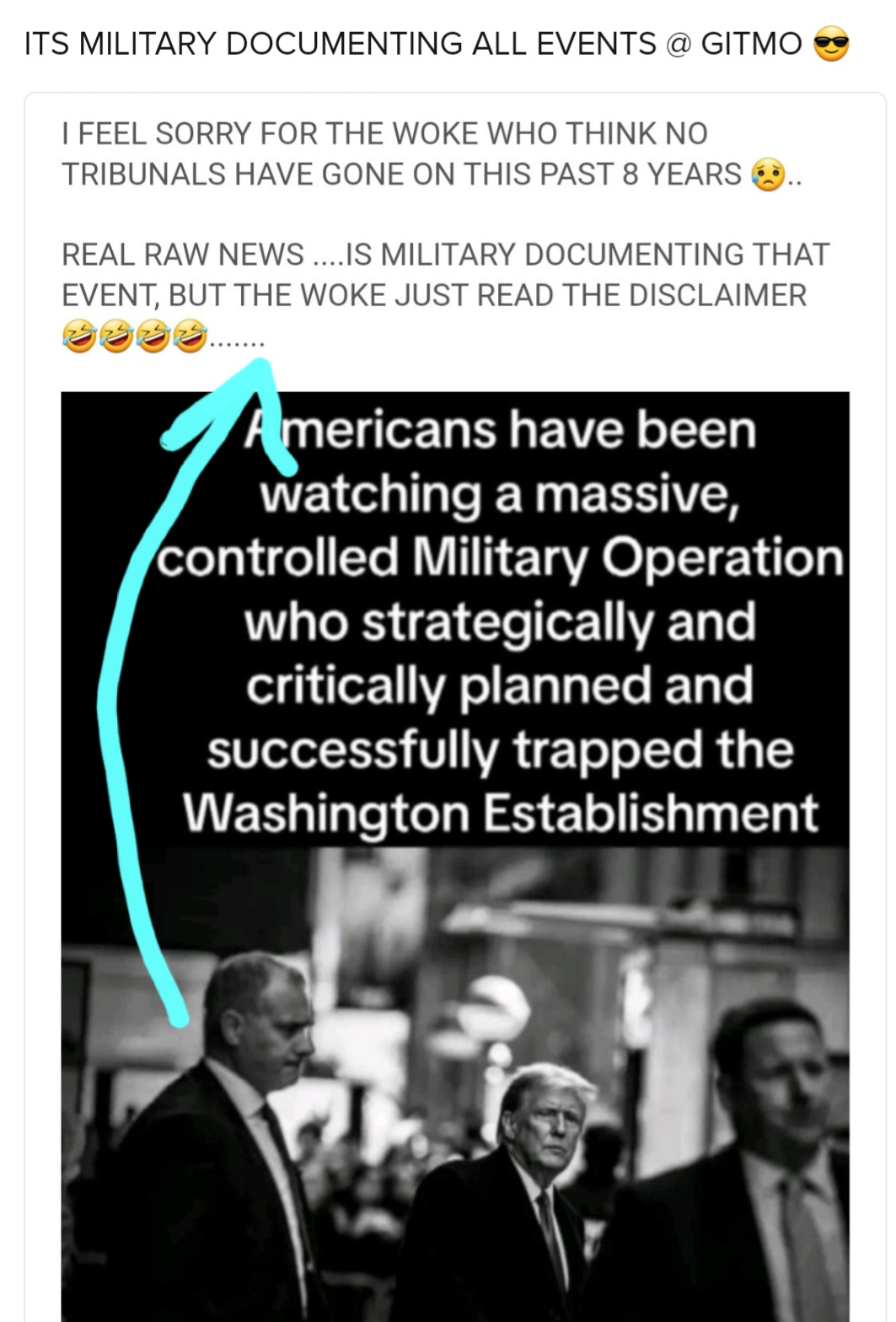Click the sunglasses emoji after GITMO
This screenshot has height=1322, width=896.
pos(830,44)
